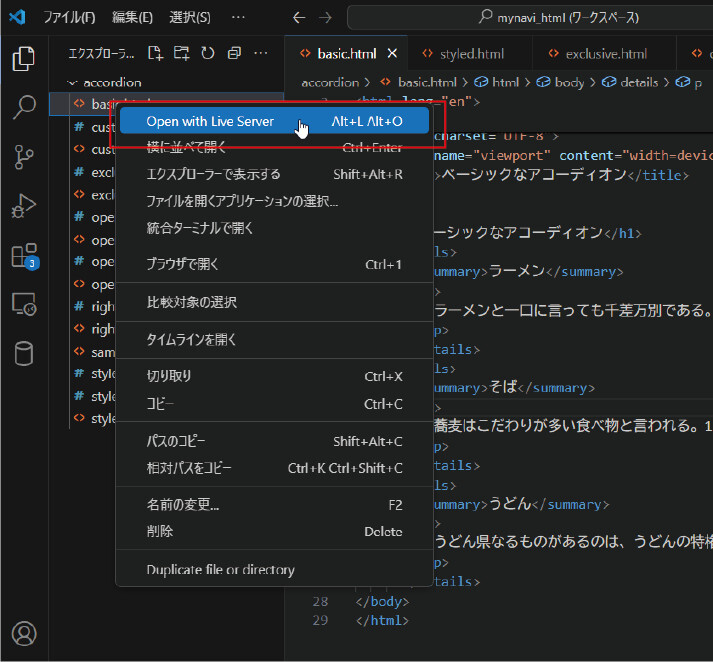
Task: Open the 選択(S) menu
Action: (x=190, y=17)
